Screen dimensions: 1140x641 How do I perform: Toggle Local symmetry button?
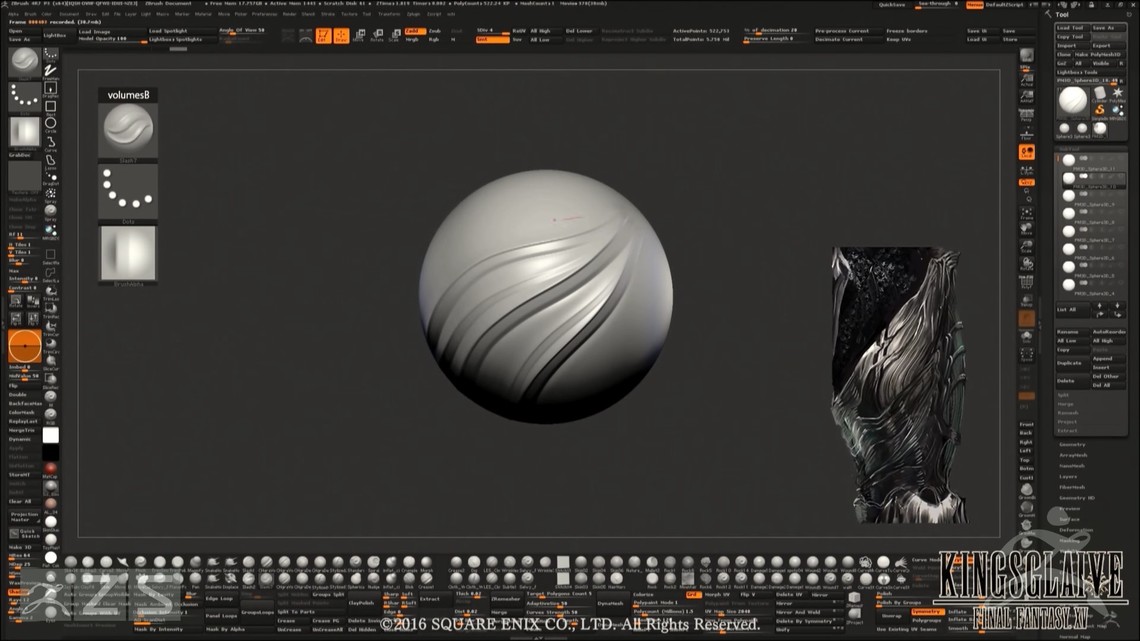click(x=1027, y=152)
